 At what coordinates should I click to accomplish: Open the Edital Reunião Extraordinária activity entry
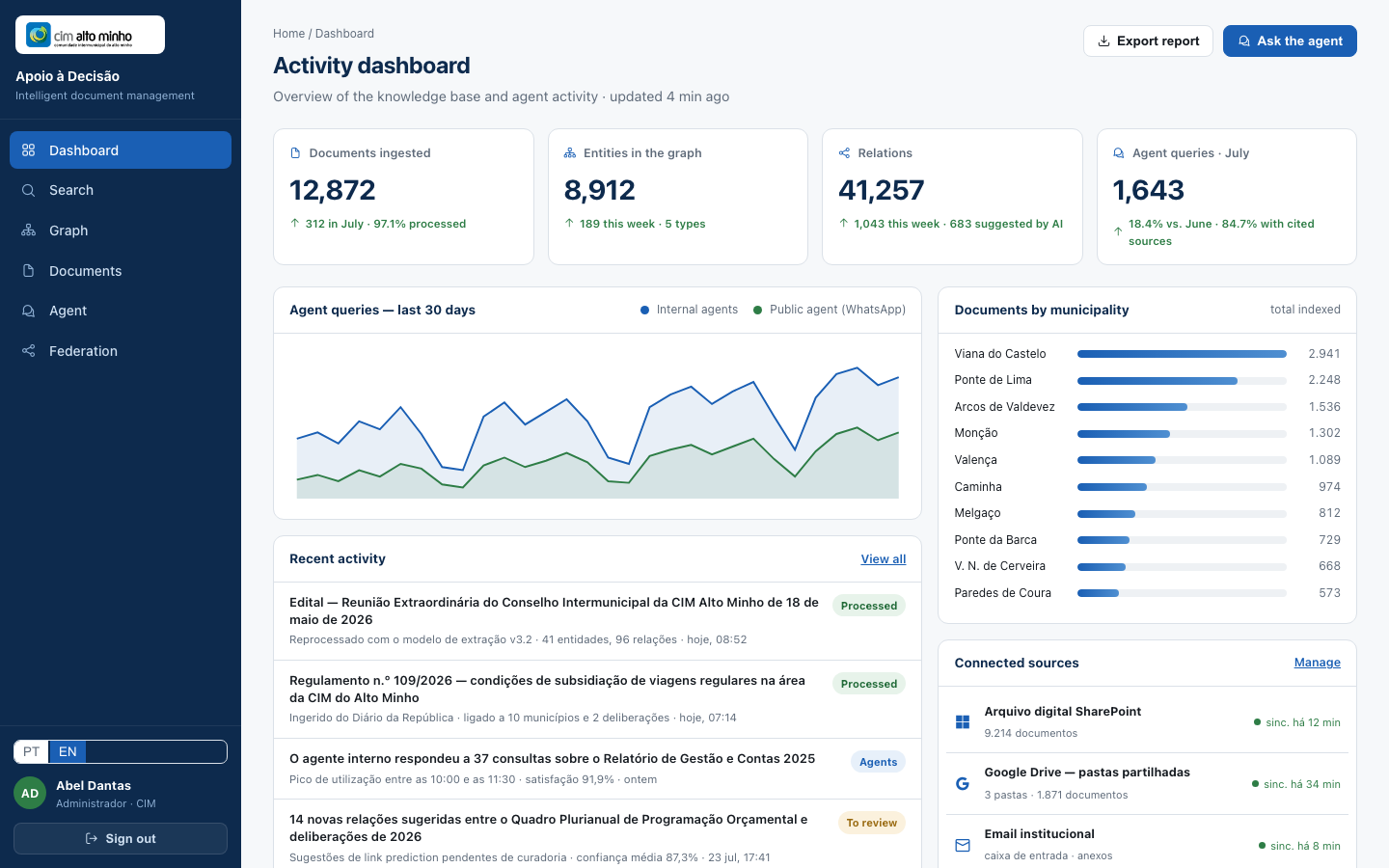[597, 621]
